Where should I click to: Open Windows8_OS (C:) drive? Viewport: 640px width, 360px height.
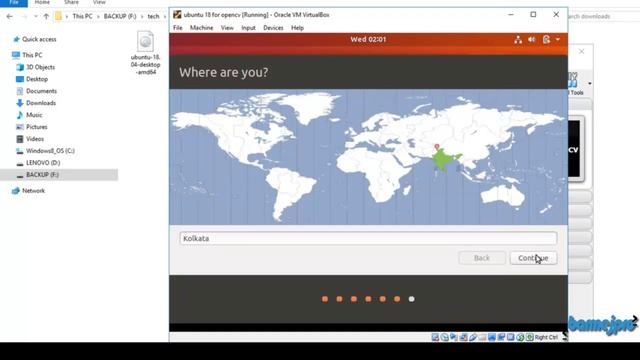tap(50, 151)
